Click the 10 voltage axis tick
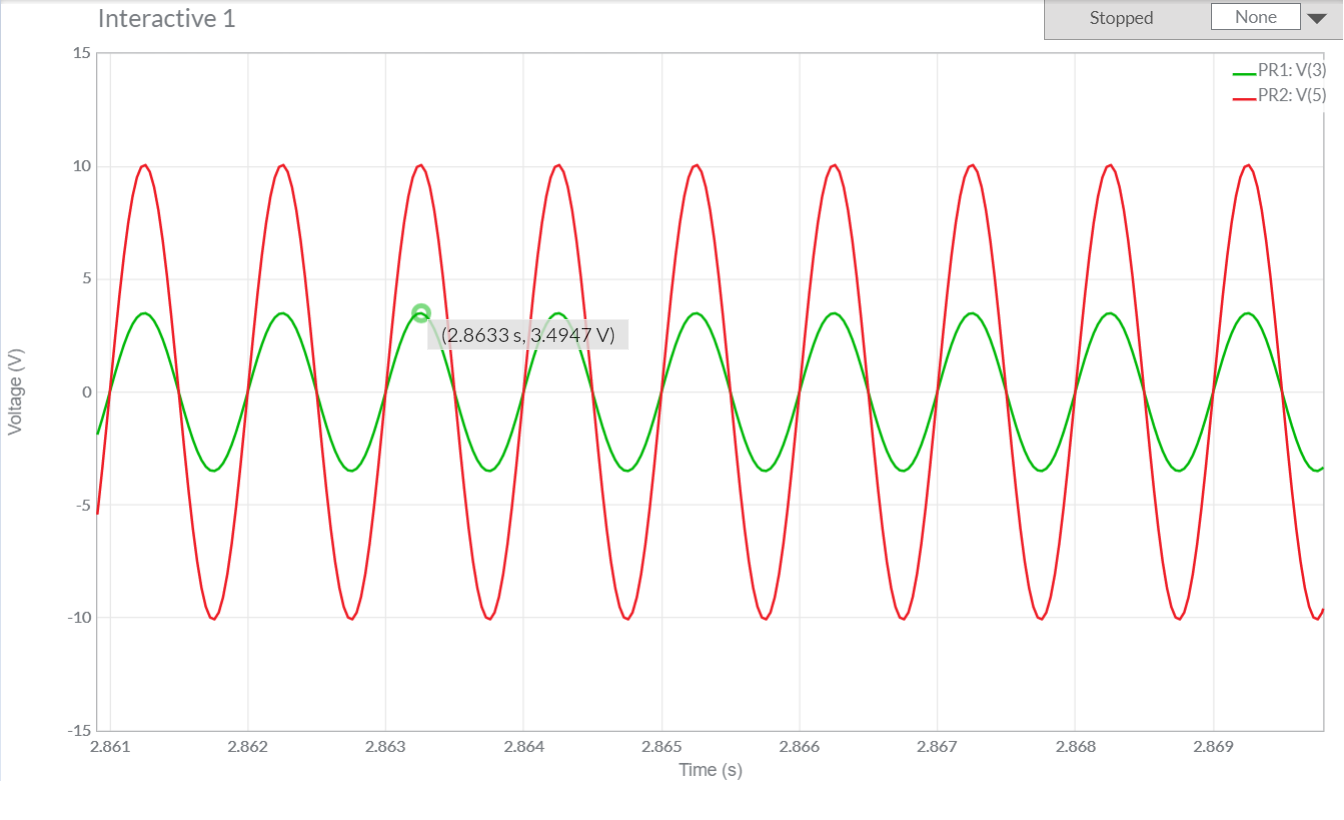This screenshot has height=820, width=1344. coord(82,166)
